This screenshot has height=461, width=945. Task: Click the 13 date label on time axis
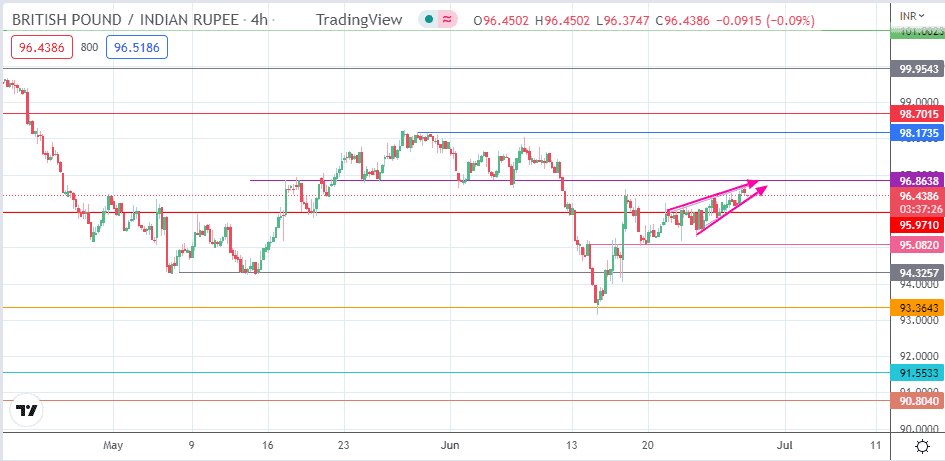[x=571, y=446]
